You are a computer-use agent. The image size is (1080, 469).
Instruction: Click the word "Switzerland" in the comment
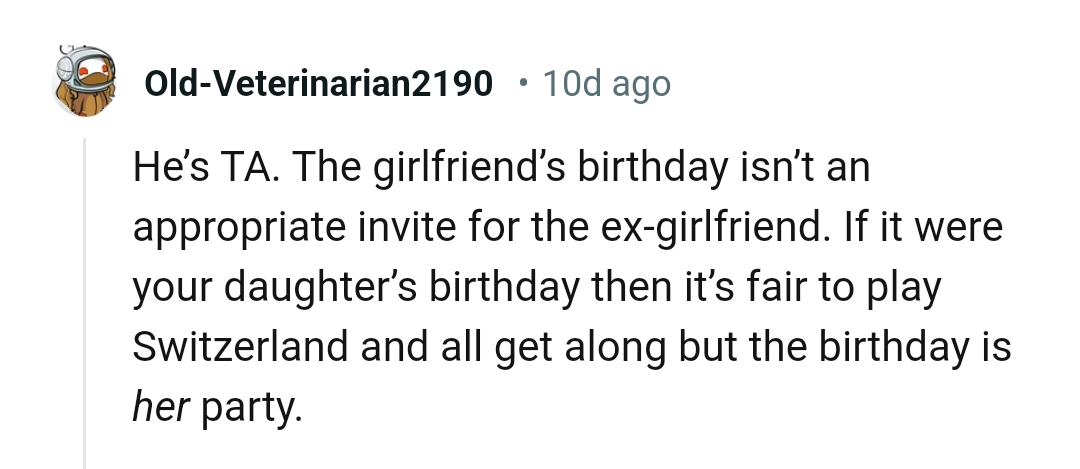(232, 347)
